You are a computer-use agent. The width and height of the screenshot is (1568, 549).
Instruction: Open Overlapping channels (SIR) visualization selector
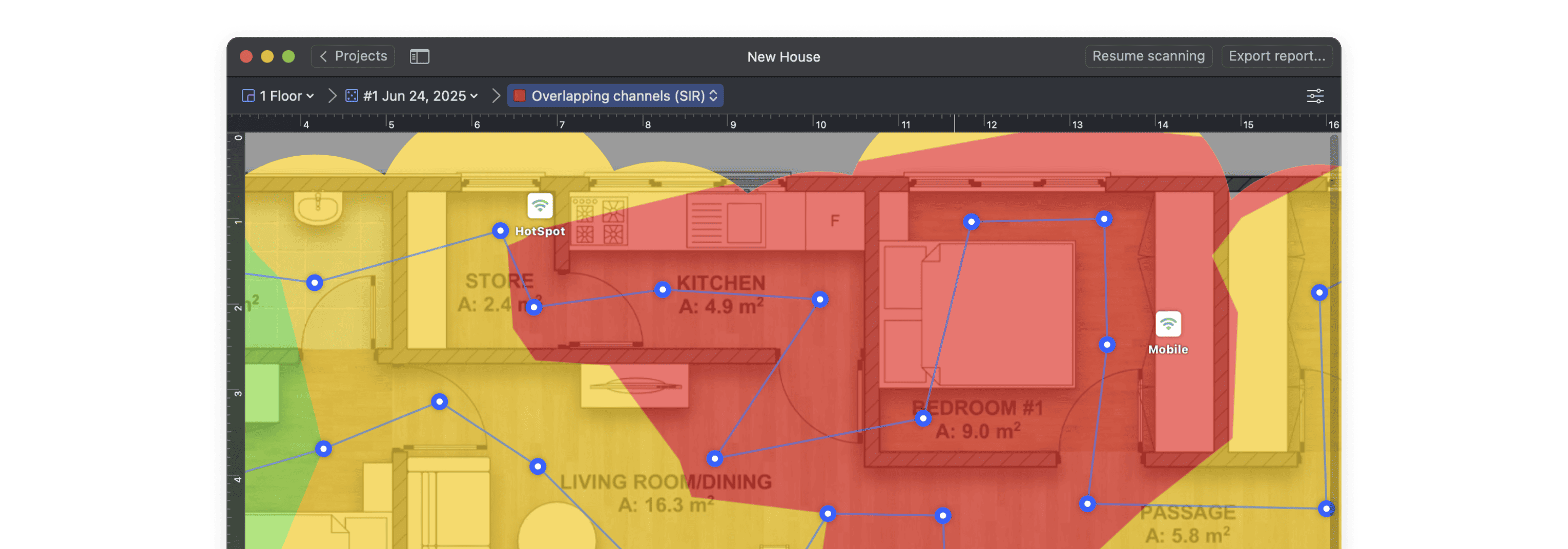[615, 96]
